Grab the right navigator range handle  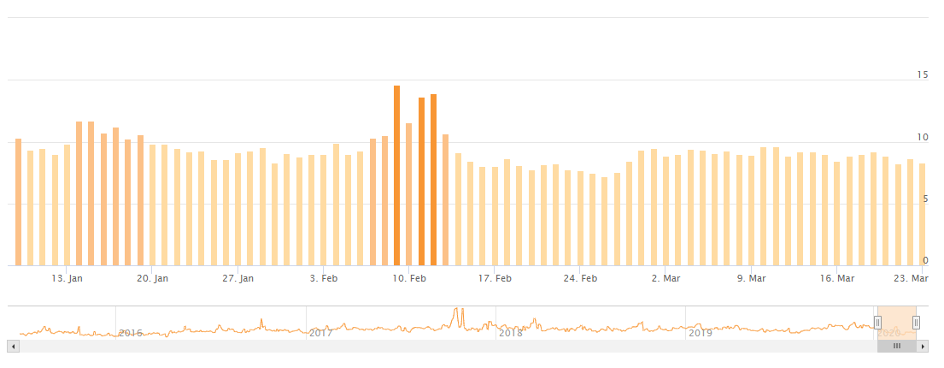(916, 323)
